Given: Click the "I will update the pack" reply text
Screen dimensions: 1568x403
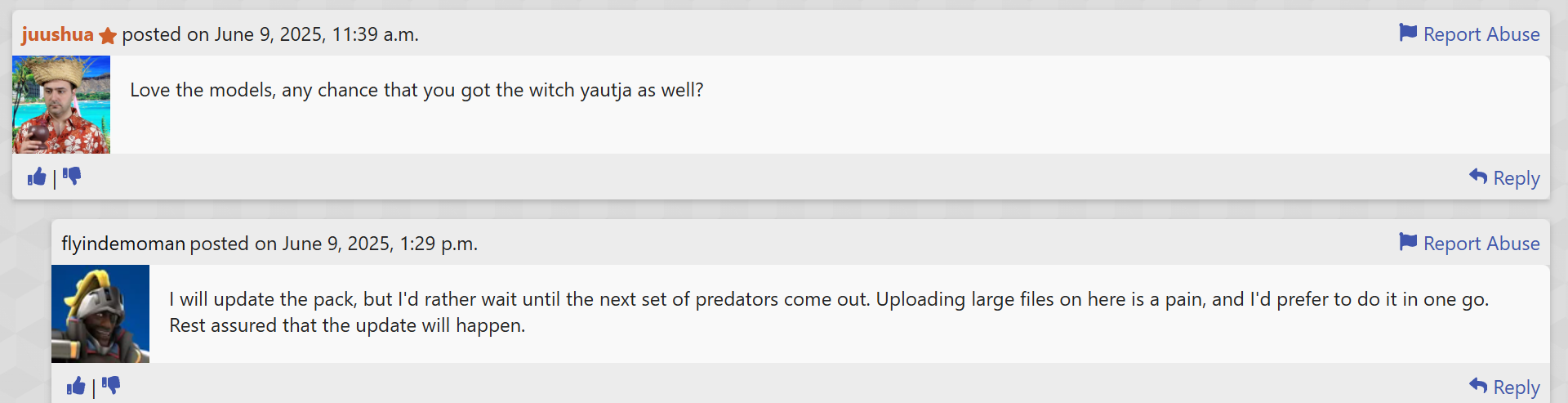Looking at the screenshot, I should 829,312.
